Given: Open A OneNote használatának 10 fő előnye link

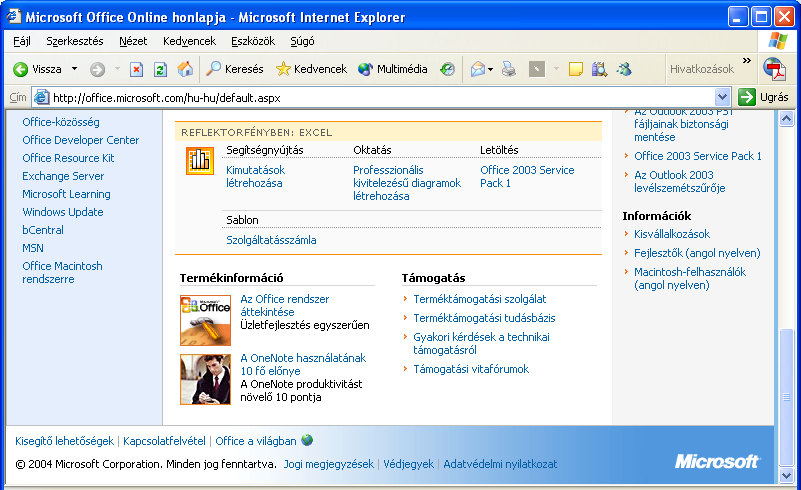Looking at the screenshot, I should click(303, 364).
